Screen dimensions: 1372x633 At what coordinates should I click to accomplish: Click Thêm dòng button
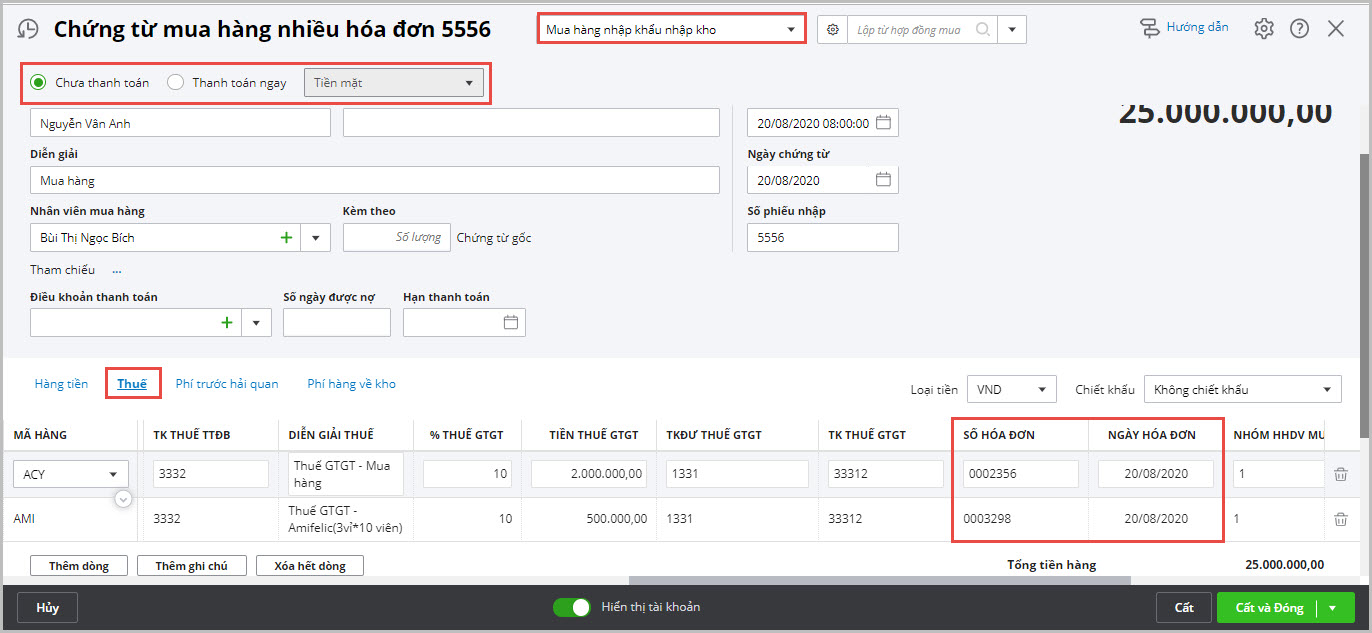[79, 566]
